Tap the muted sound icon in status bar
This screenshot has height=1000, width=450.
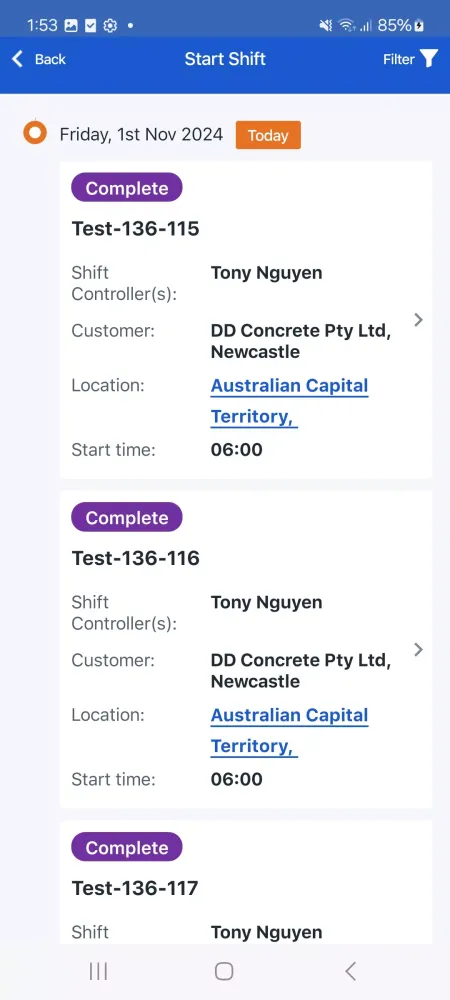326,26
